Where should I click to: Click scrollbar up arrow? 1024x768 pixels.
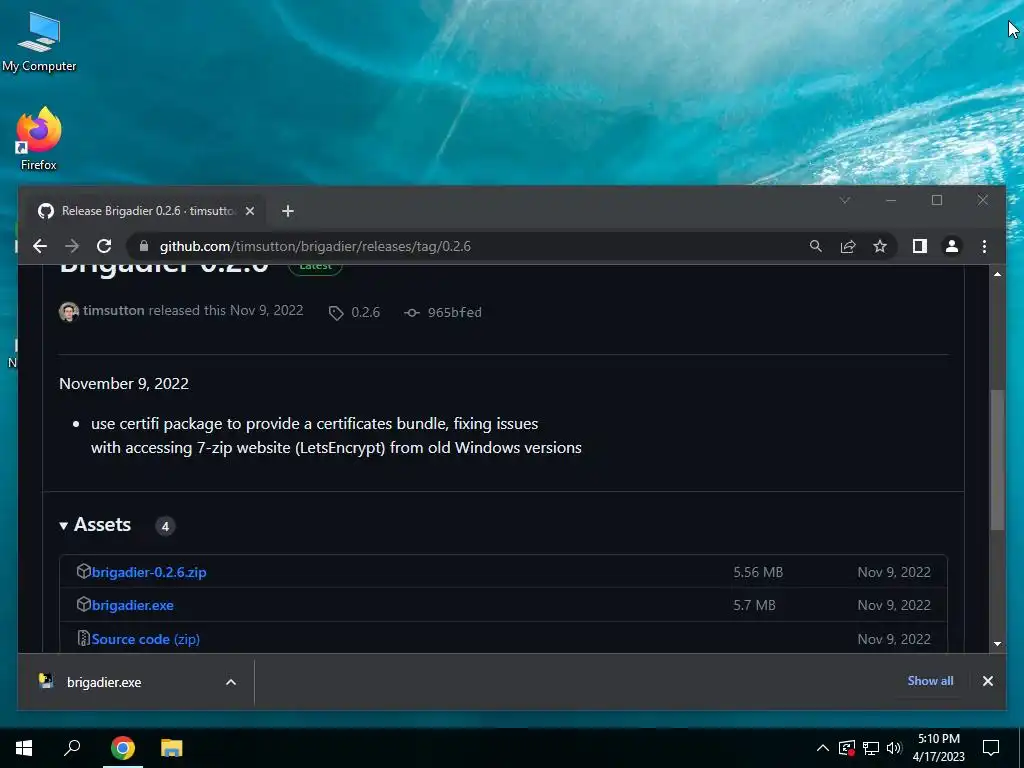click(997, 274)
